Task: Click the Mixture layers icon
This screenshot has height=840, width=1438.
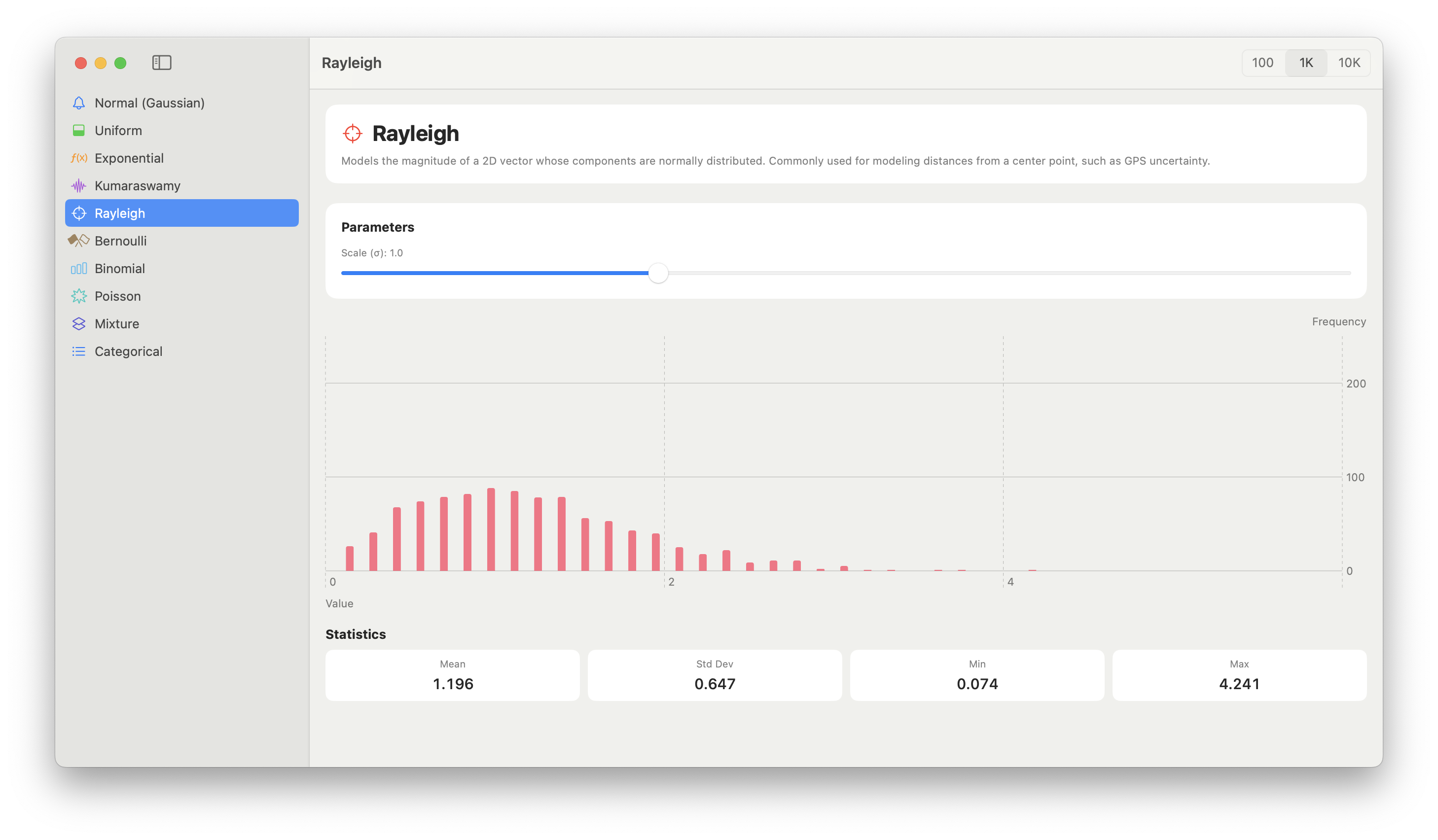Action: 79,324
